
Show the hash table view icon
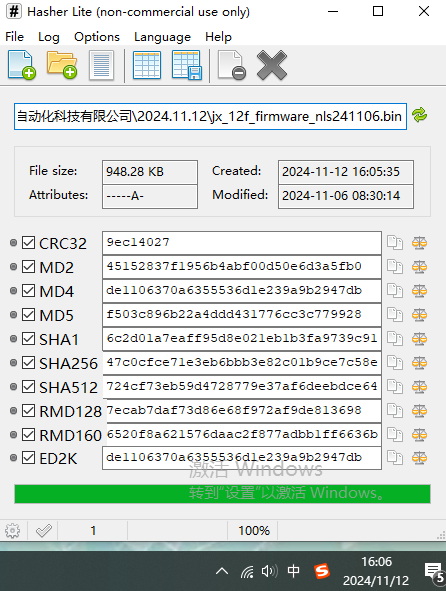[x=147, y=65]
